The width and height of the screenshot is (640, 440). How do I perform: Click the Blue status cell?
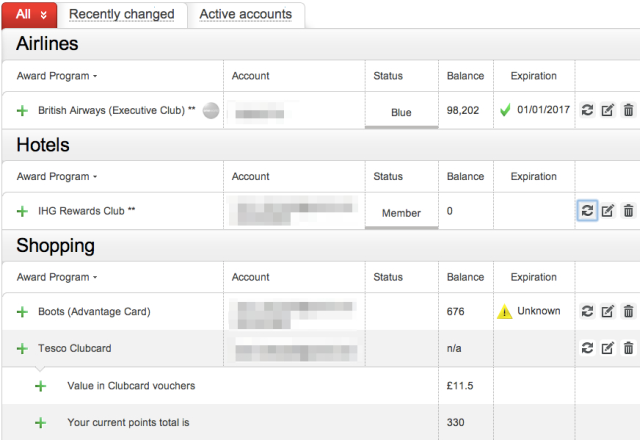point(401,112)
